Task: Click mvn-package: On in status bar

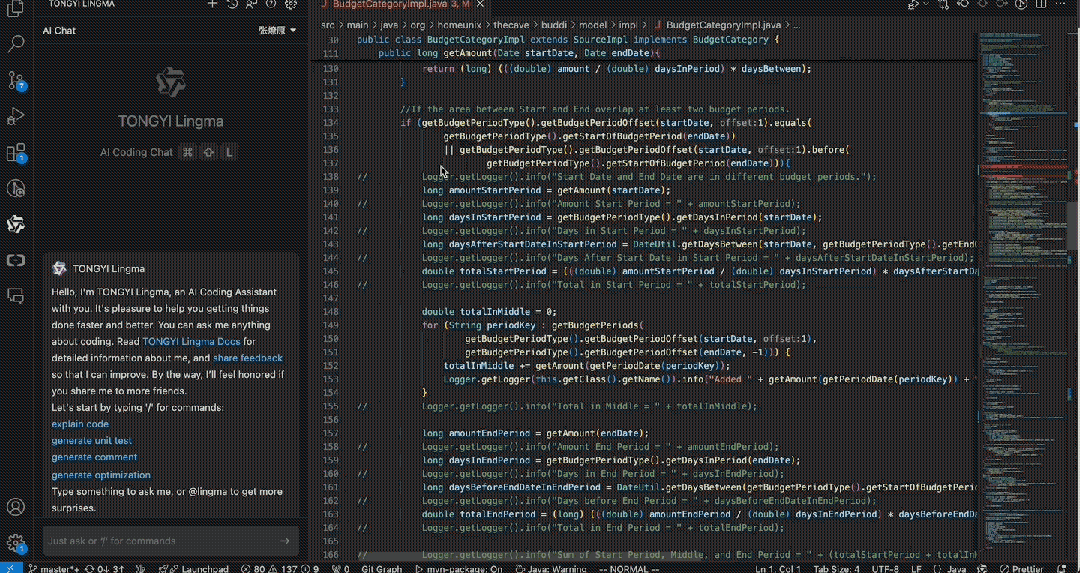Action: (459, 569)
